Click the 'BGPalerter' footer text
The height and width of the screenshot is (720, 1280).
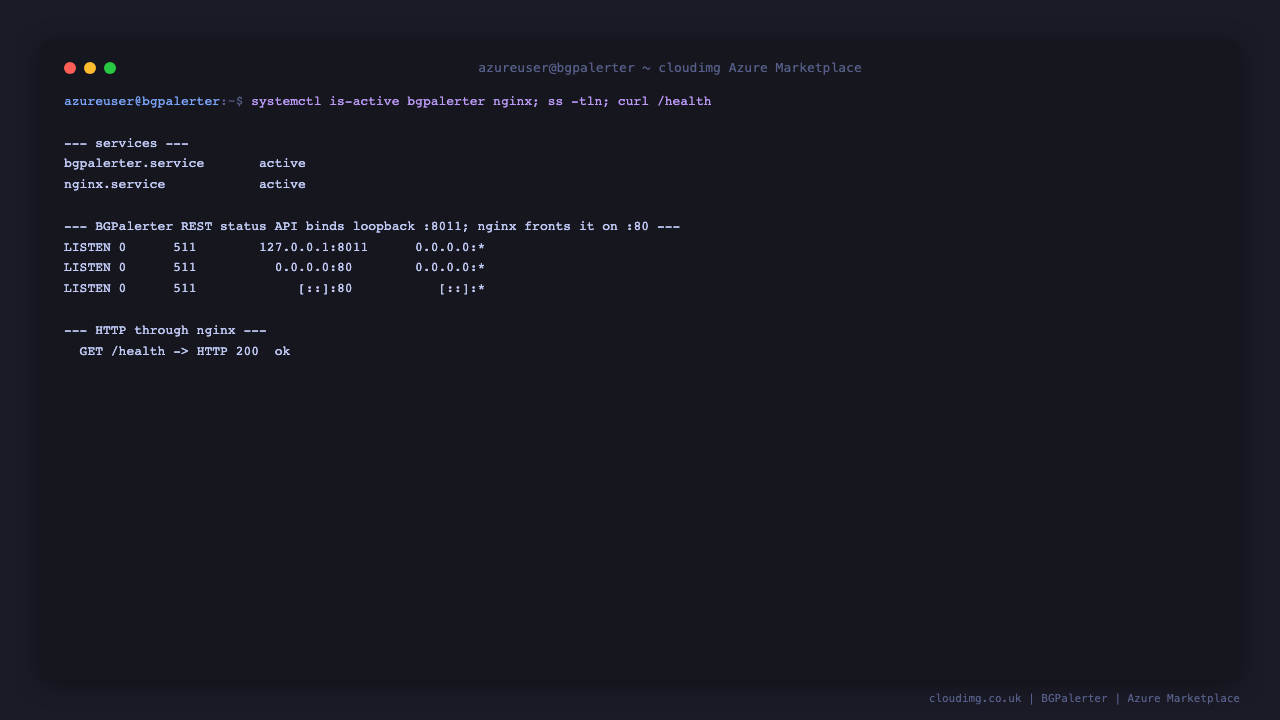point(1074,699)
